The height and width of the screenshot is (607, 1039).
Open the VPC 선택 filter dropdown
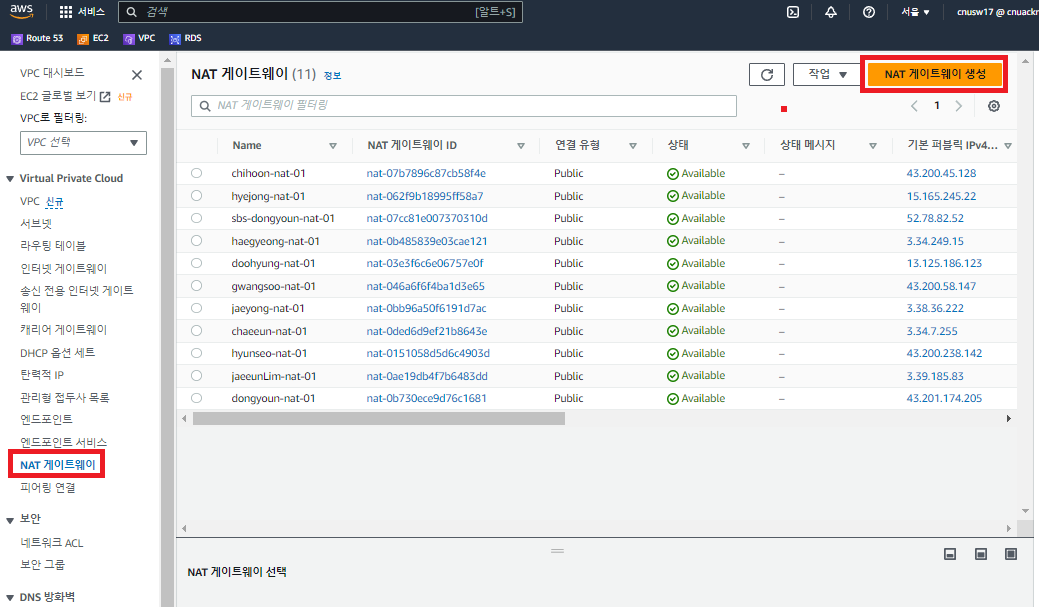coord(83,142)
